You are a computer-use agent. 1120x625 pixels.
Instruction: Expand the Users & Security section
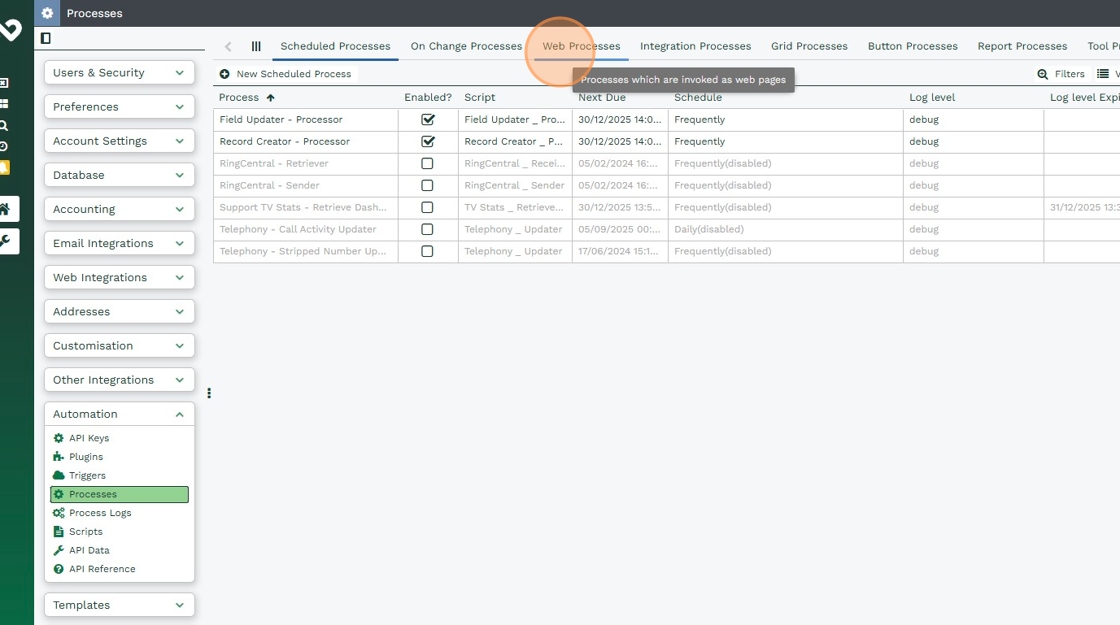pyautogui.click(x=119, y=73)
